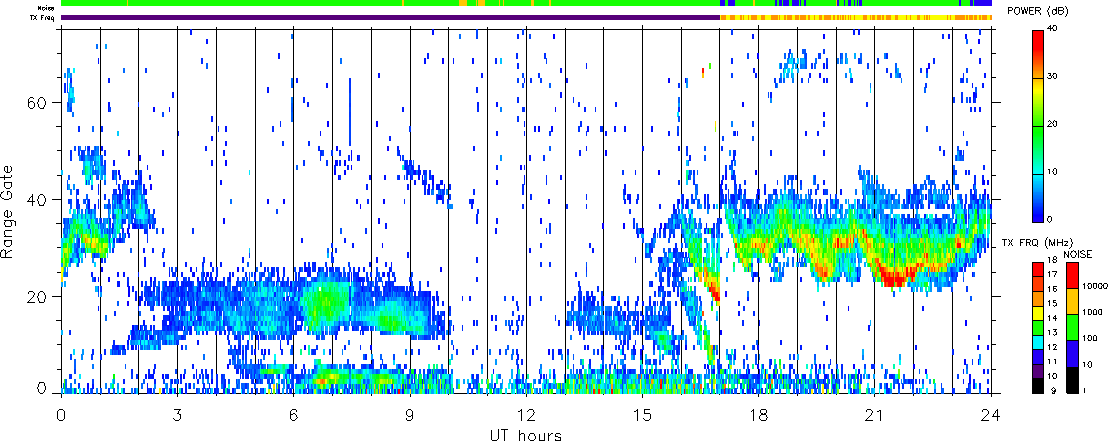
Task: Click purple swatch in TX FRQ legend
Action: tap(1038, 372)
